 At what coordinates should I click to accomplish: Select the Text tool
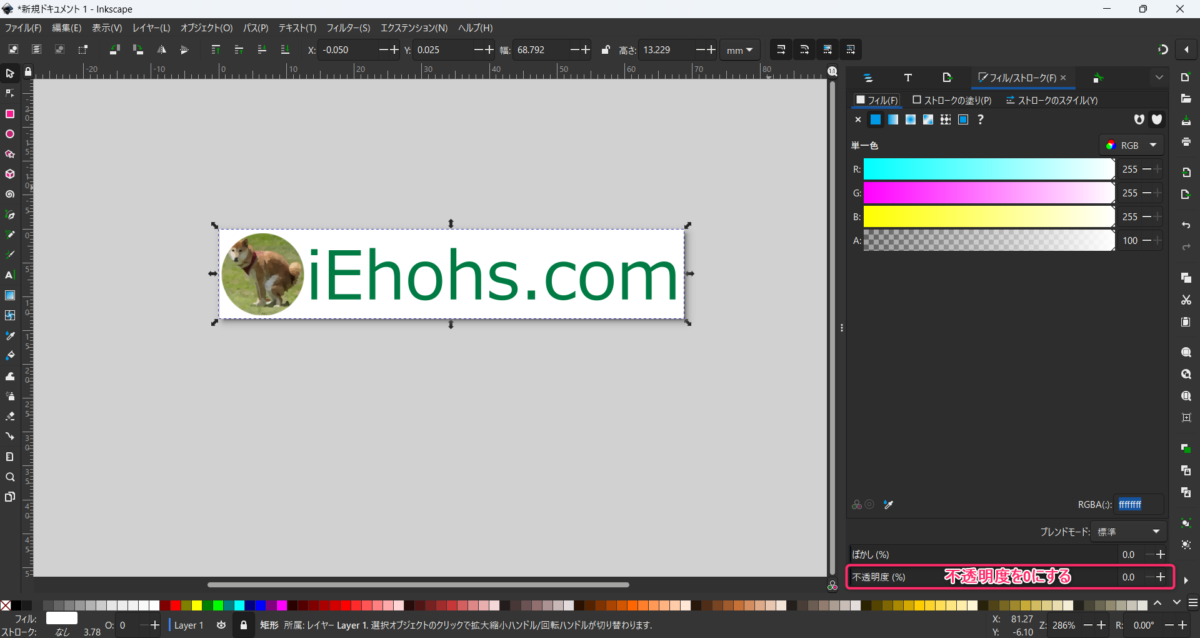pos(10,275)
